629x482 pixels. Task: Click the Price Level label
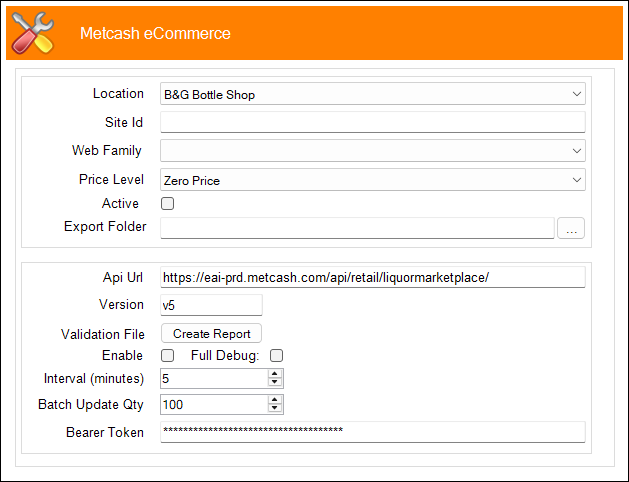(x=111, y=179)
